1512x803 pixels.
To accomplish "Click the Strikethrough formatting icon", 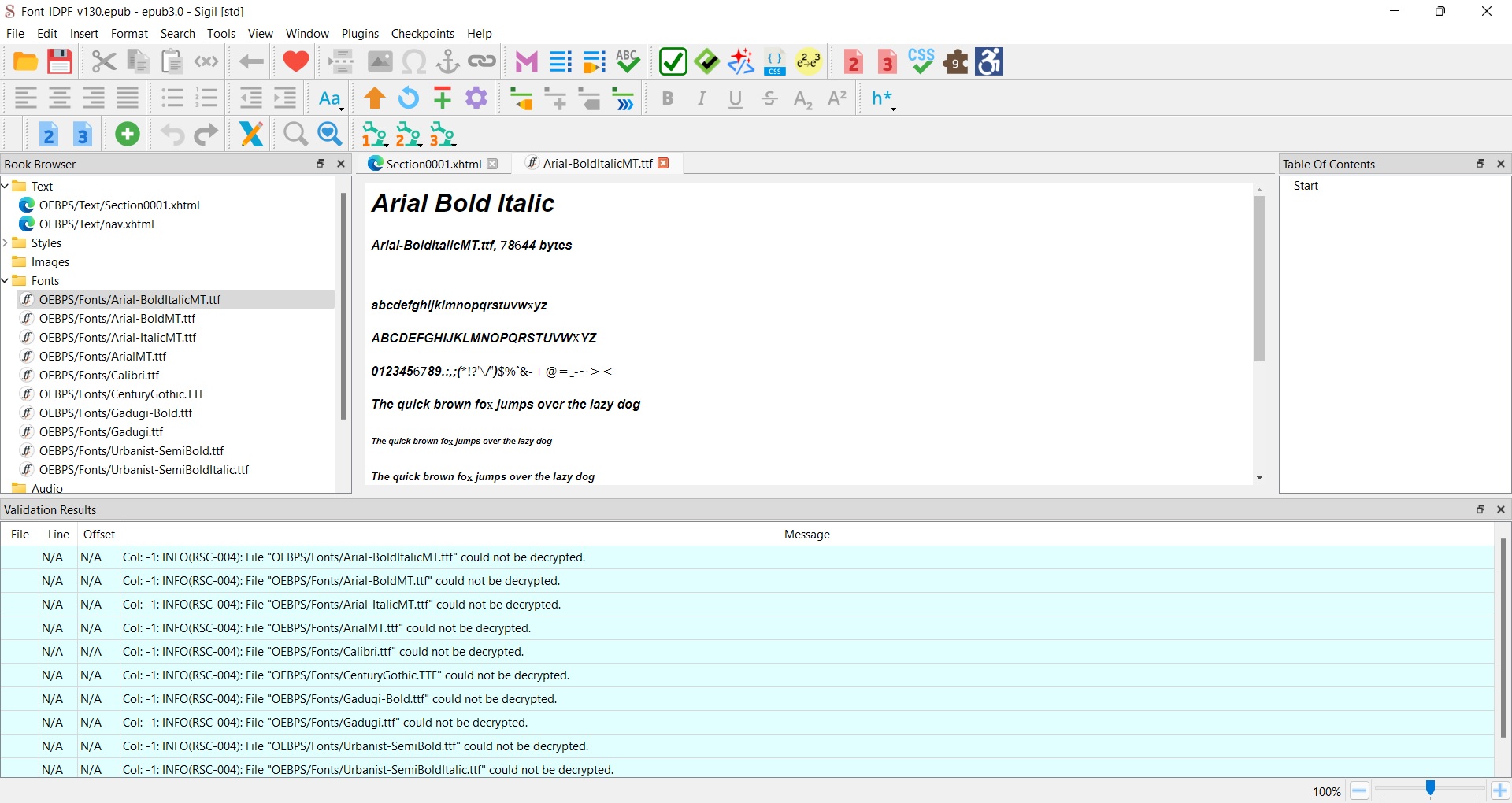I will (x=769, y=98).
